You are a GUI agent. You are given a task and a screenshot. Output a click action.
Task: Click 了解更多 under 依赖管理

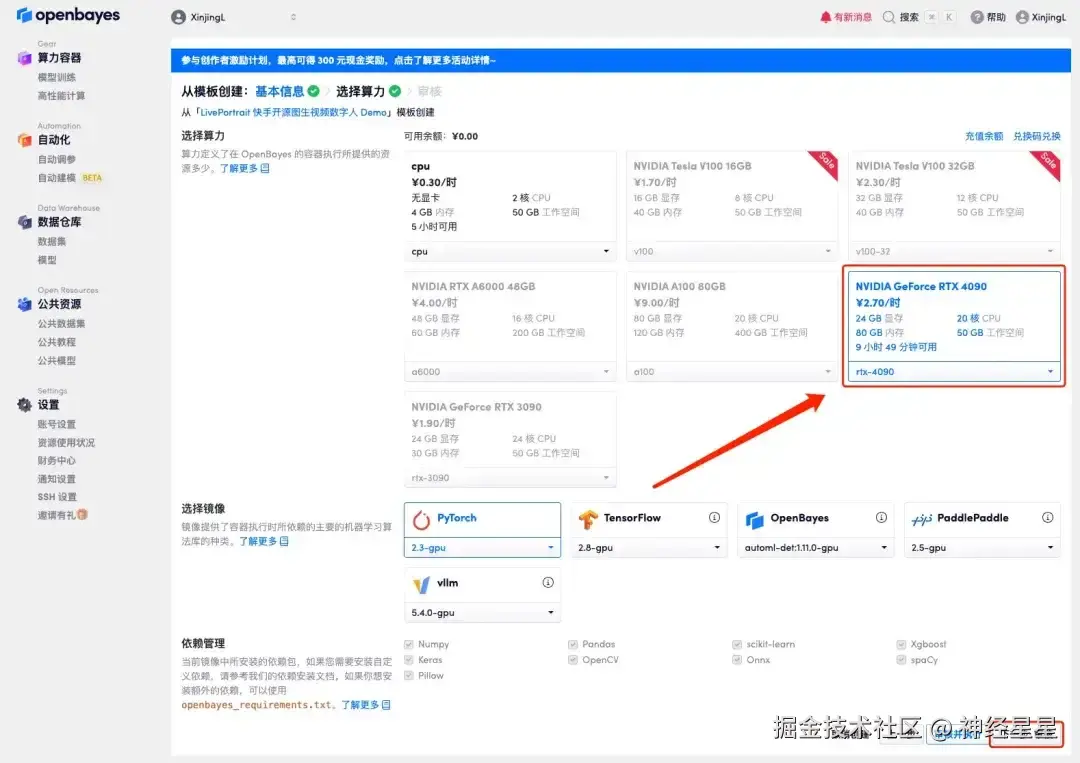click(x=366, y=704)
